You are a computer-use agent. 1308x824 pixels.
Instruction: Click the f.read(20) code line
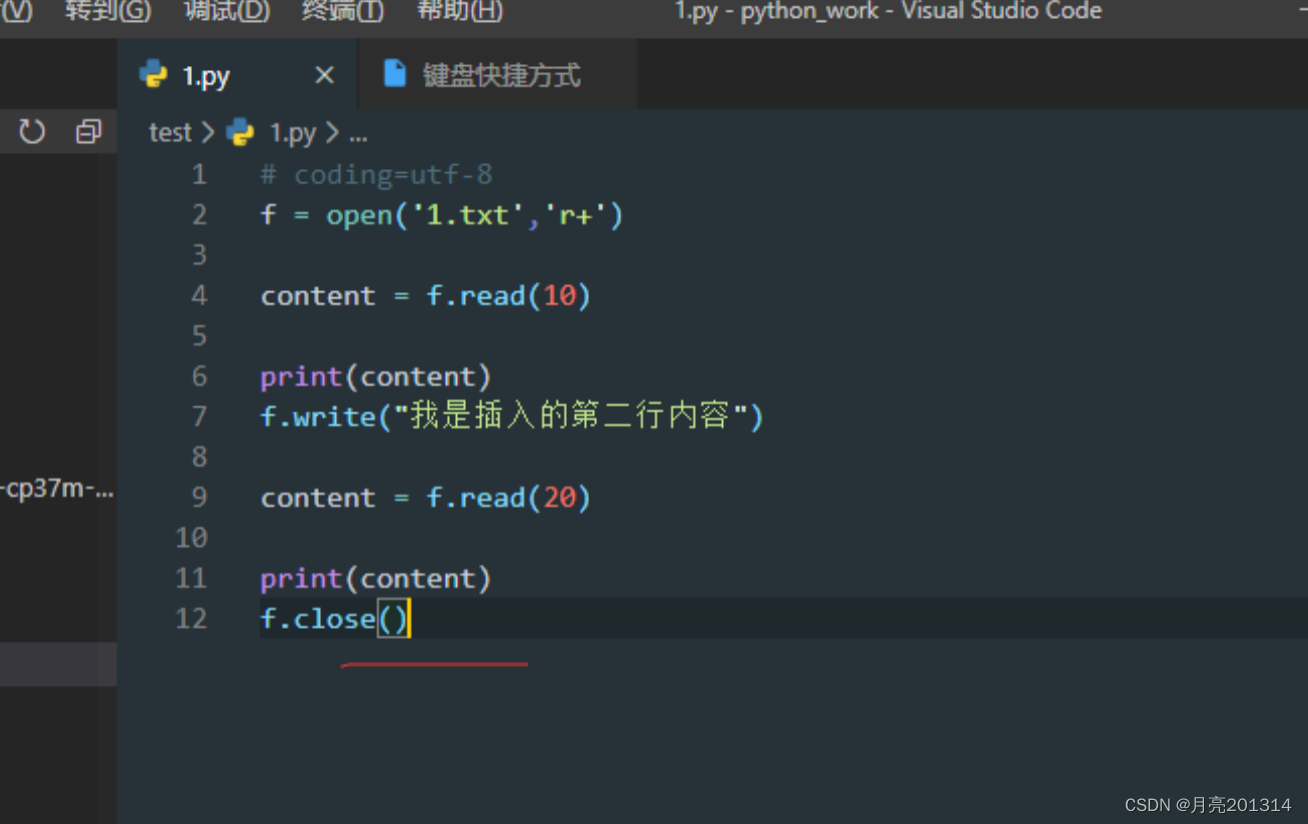tap(426, 498)
